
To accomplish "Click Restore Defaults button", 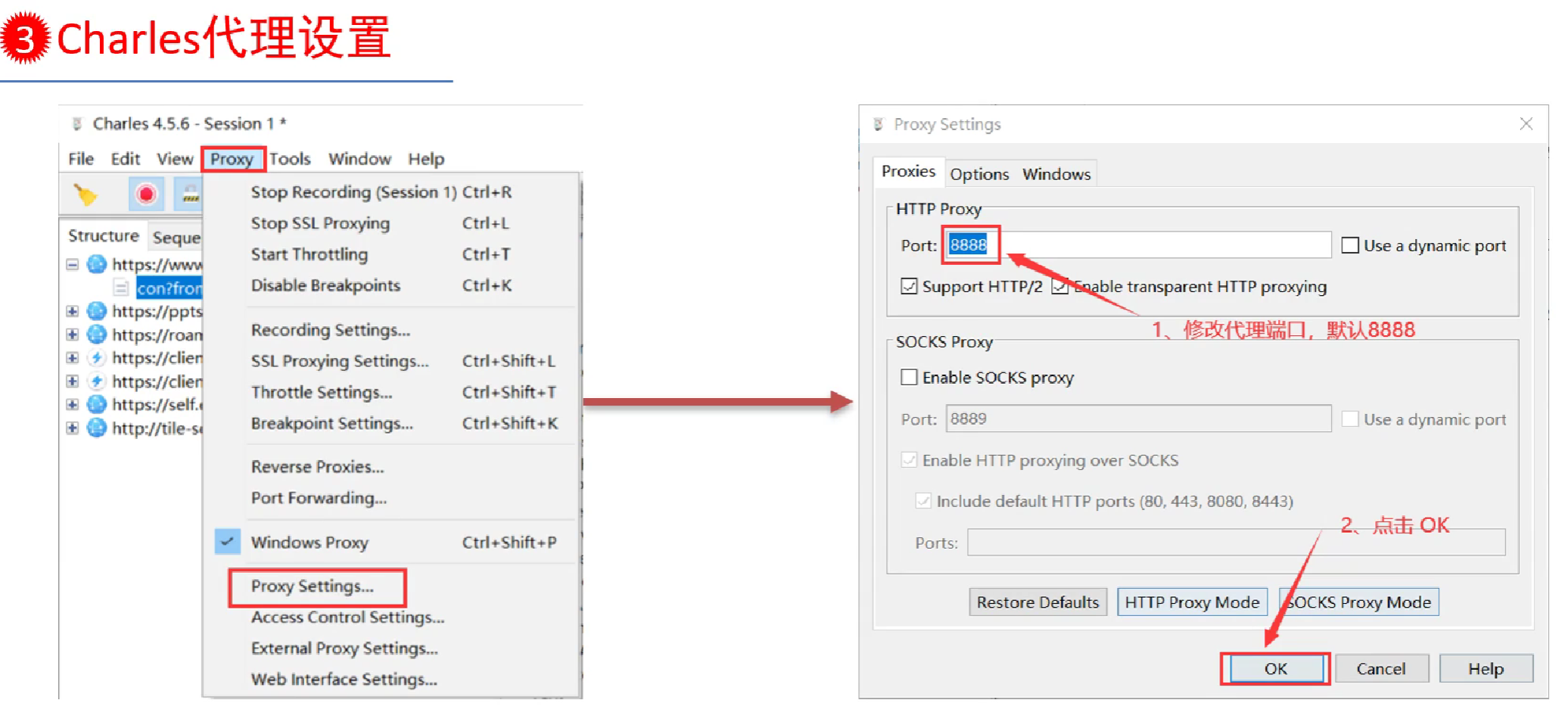I will tap(1038, 602).
